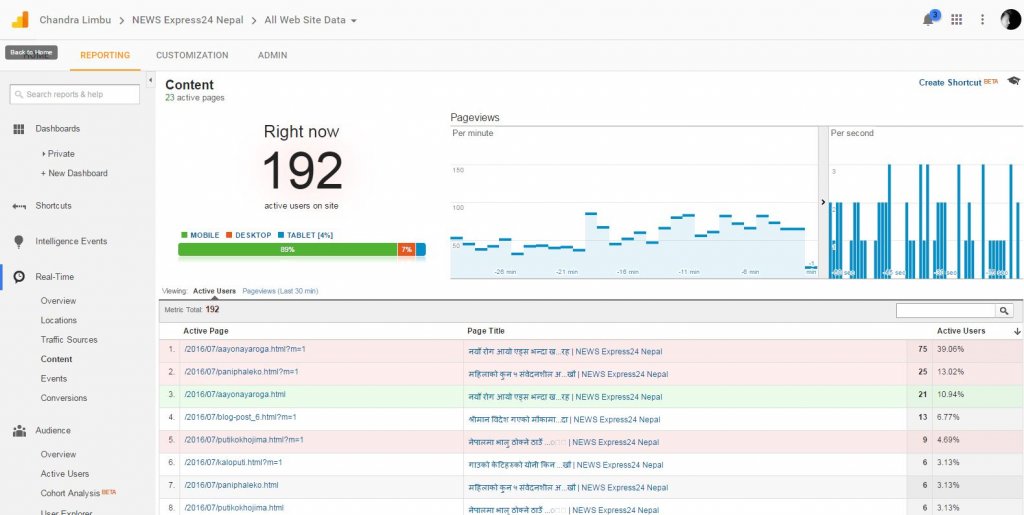Open /2016/07/blog-post_6.html?m=1 page
Screen dimensions: 1024x515
240,417
